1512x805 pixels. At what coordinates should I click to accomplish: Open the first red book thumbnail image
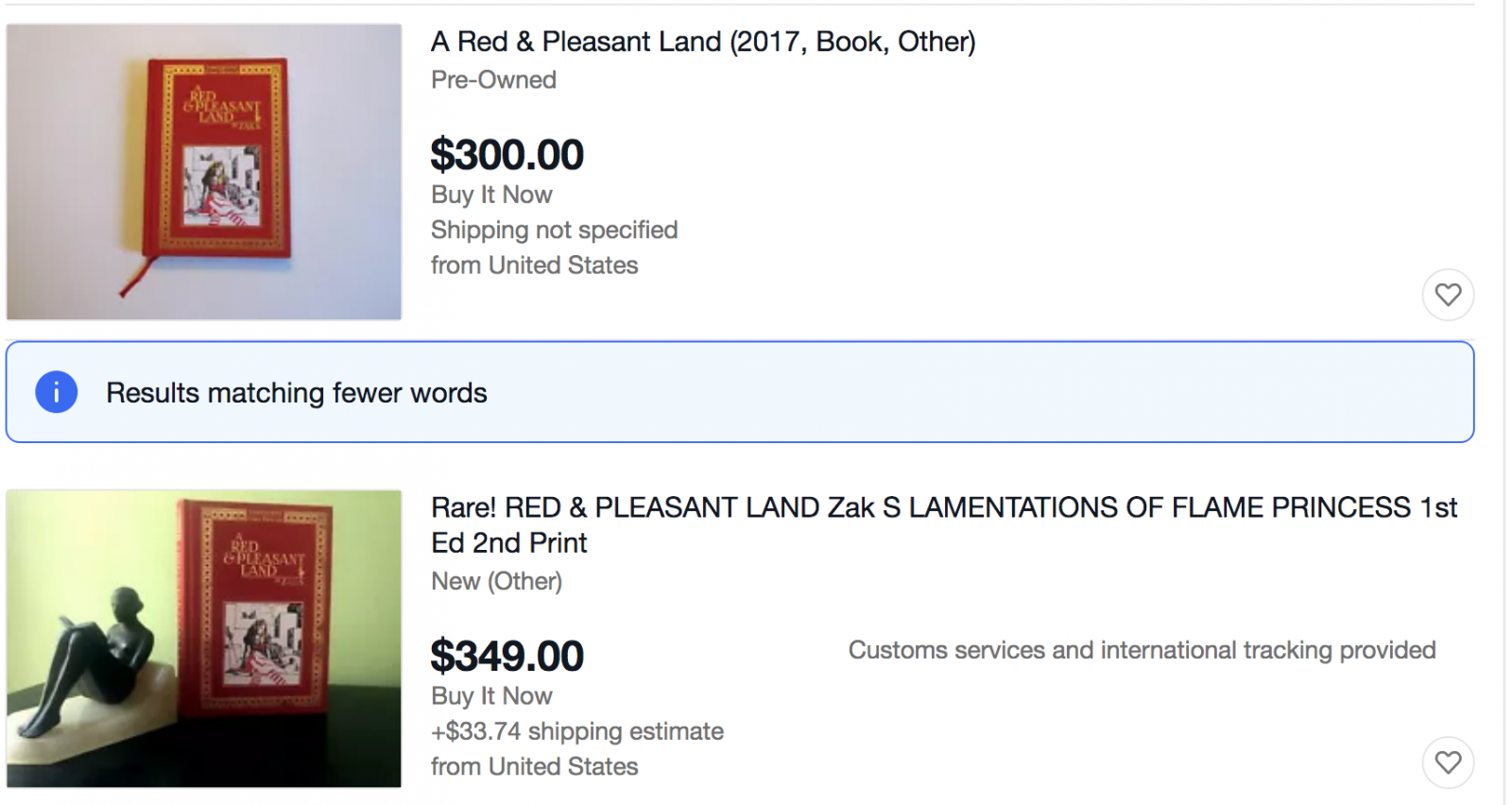click(204, 172)
